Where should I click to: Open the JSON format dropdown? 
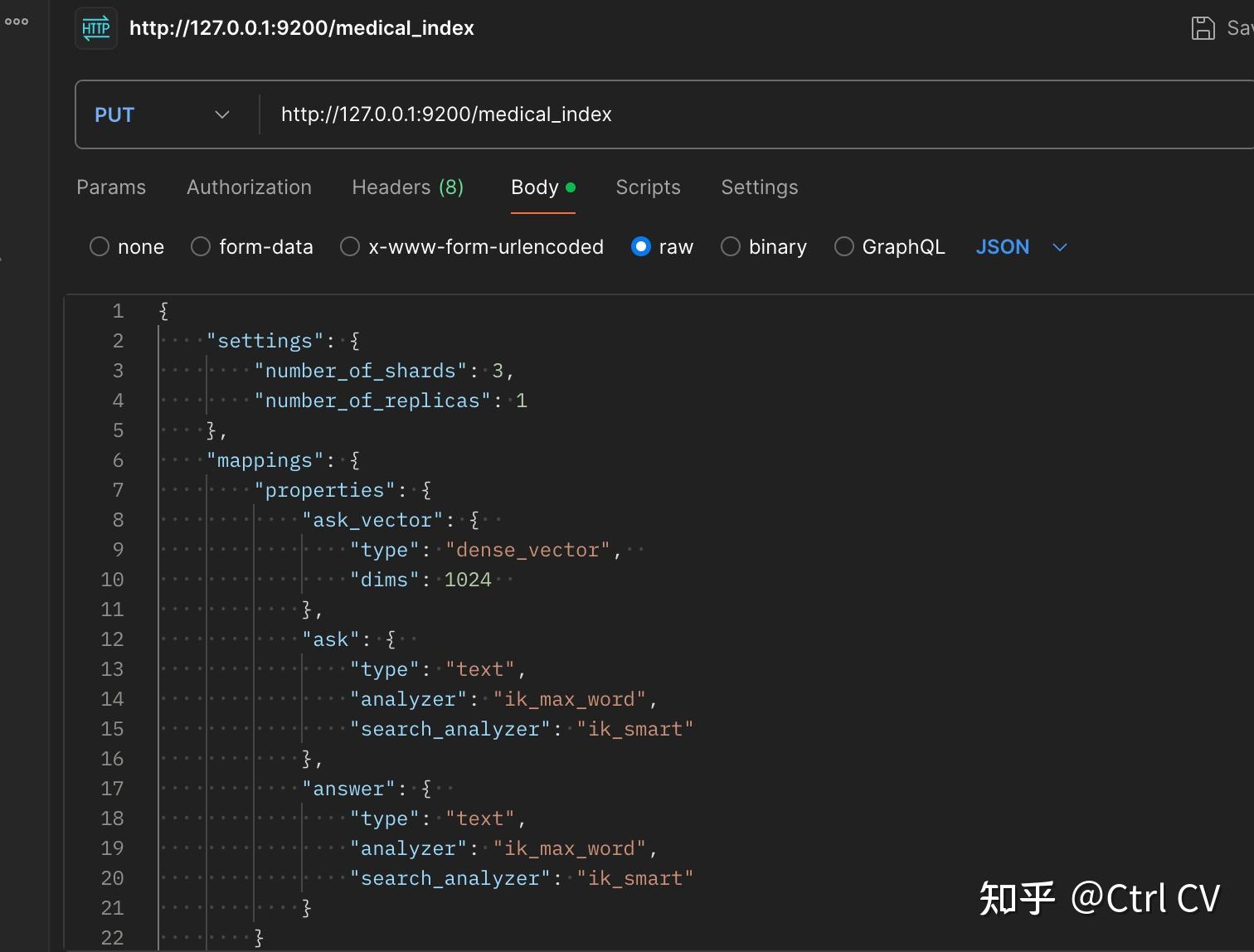click(x=1021, y=246)
